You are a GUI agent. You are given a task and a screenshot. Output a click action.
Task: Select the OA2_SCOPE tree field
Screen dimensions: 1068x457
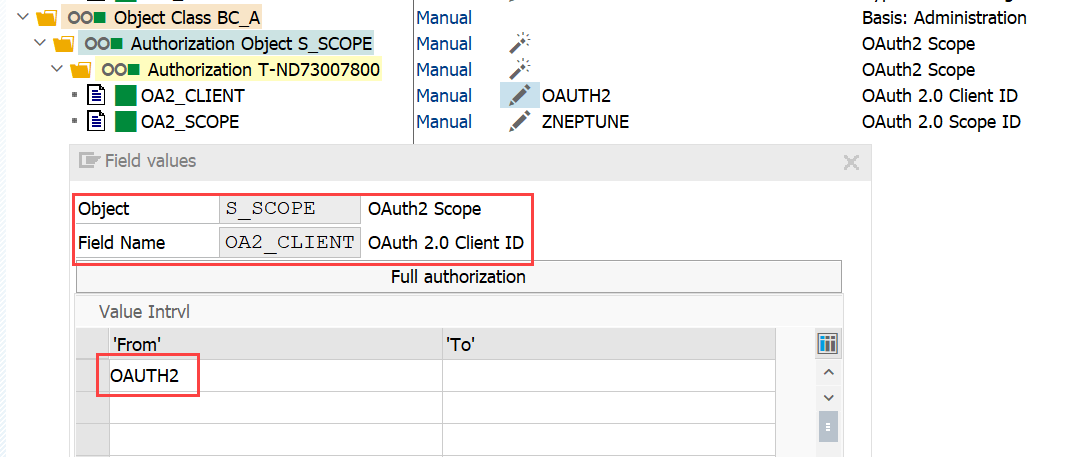[189, 121]
